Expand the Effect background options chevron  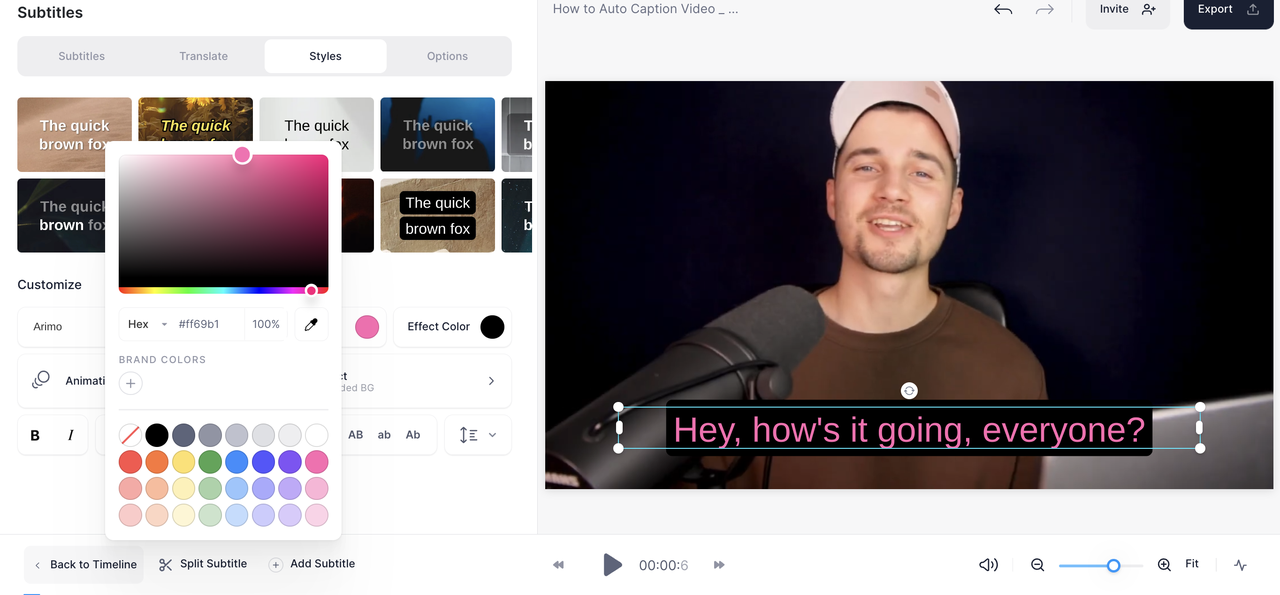coord(490,380)
